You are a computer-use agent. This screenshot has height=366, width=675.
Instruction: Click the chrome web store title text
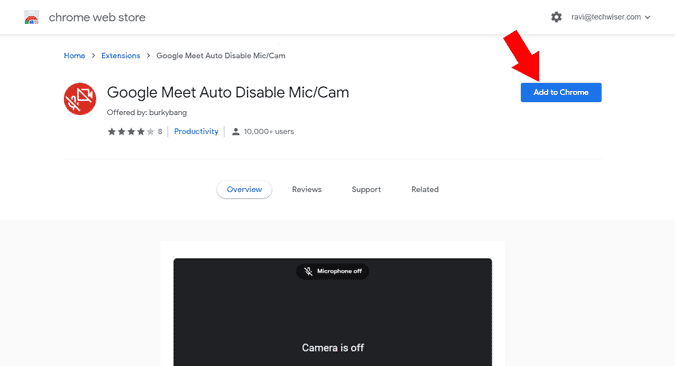pos(97,17)
